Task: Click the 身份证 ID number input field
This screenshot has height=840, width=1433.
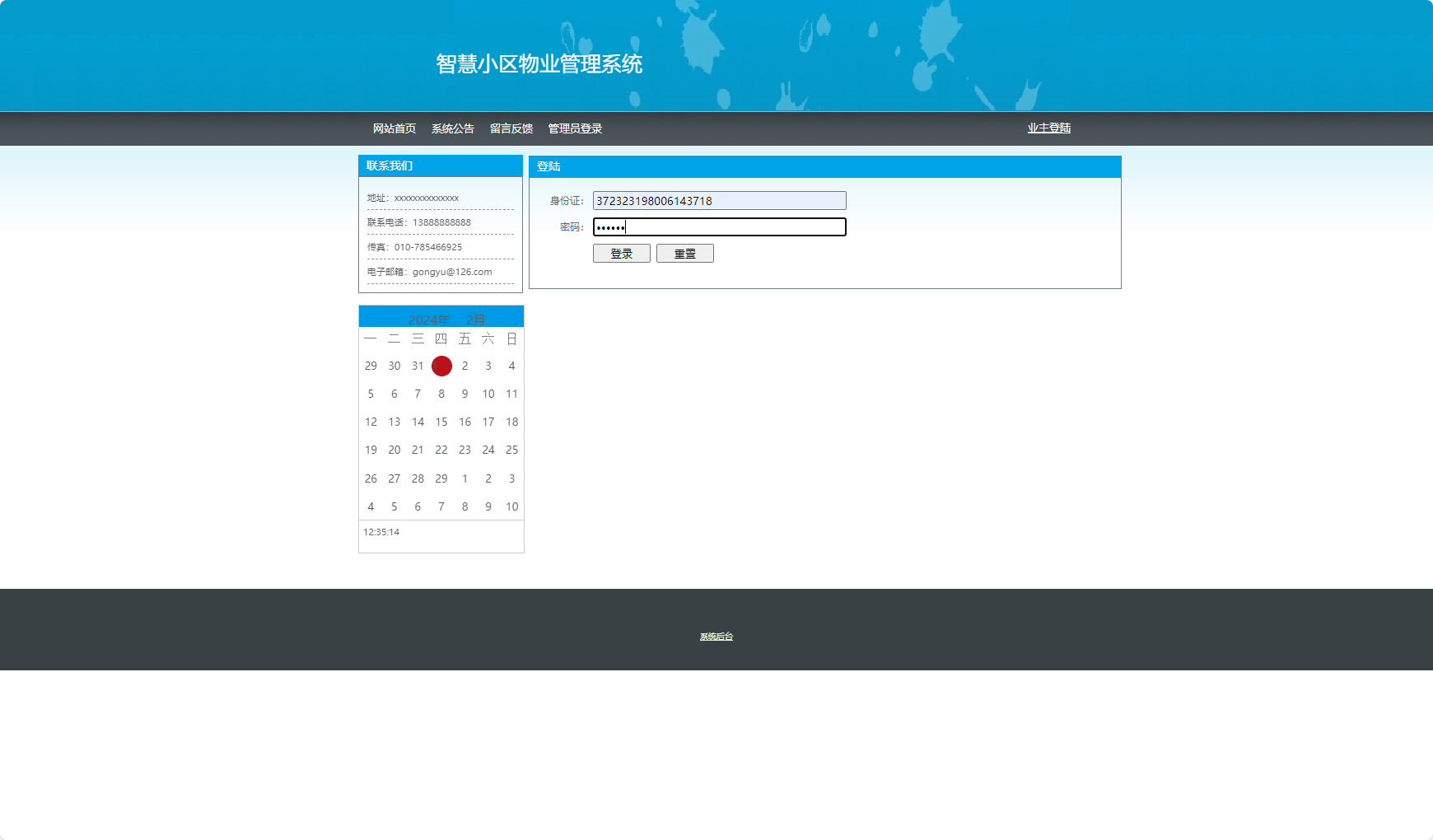Action: pos(718,200)
